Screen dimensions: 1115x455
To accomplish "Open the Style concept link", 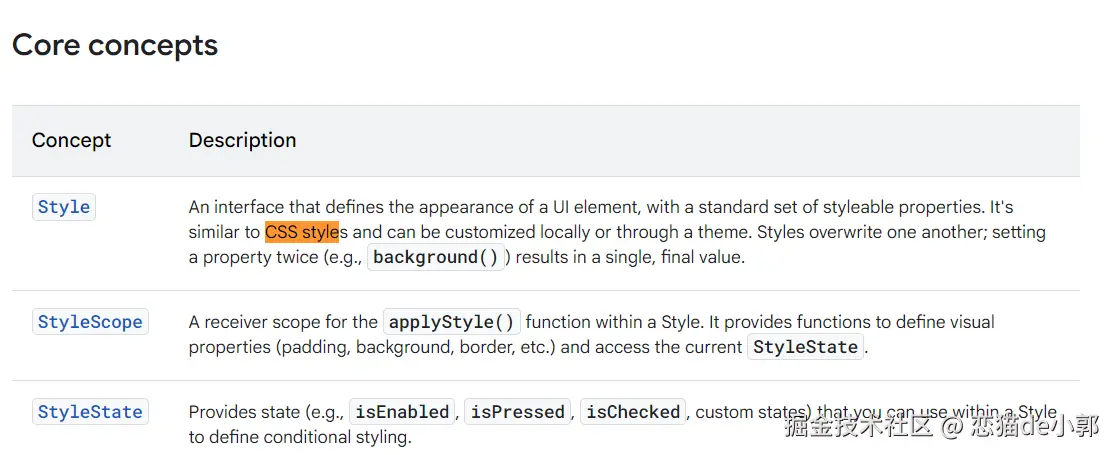I will (x=64, y=208).
